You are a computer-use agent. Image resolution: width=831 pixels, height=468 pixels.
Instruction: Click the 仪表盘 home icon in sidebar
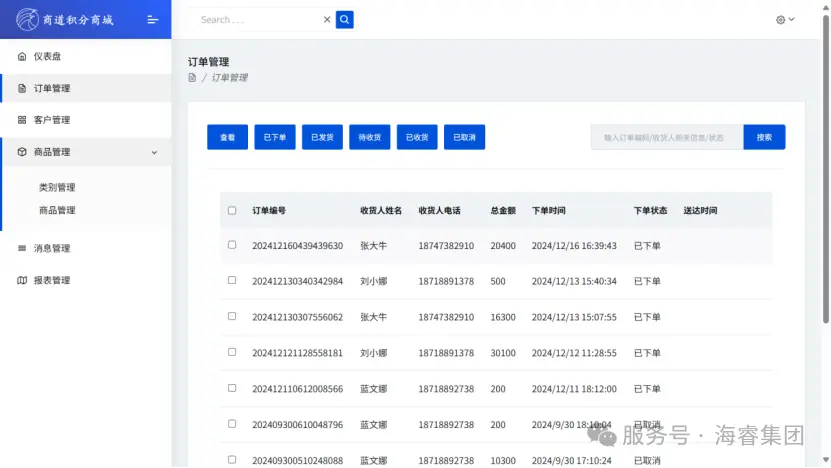tap(22, 56)
